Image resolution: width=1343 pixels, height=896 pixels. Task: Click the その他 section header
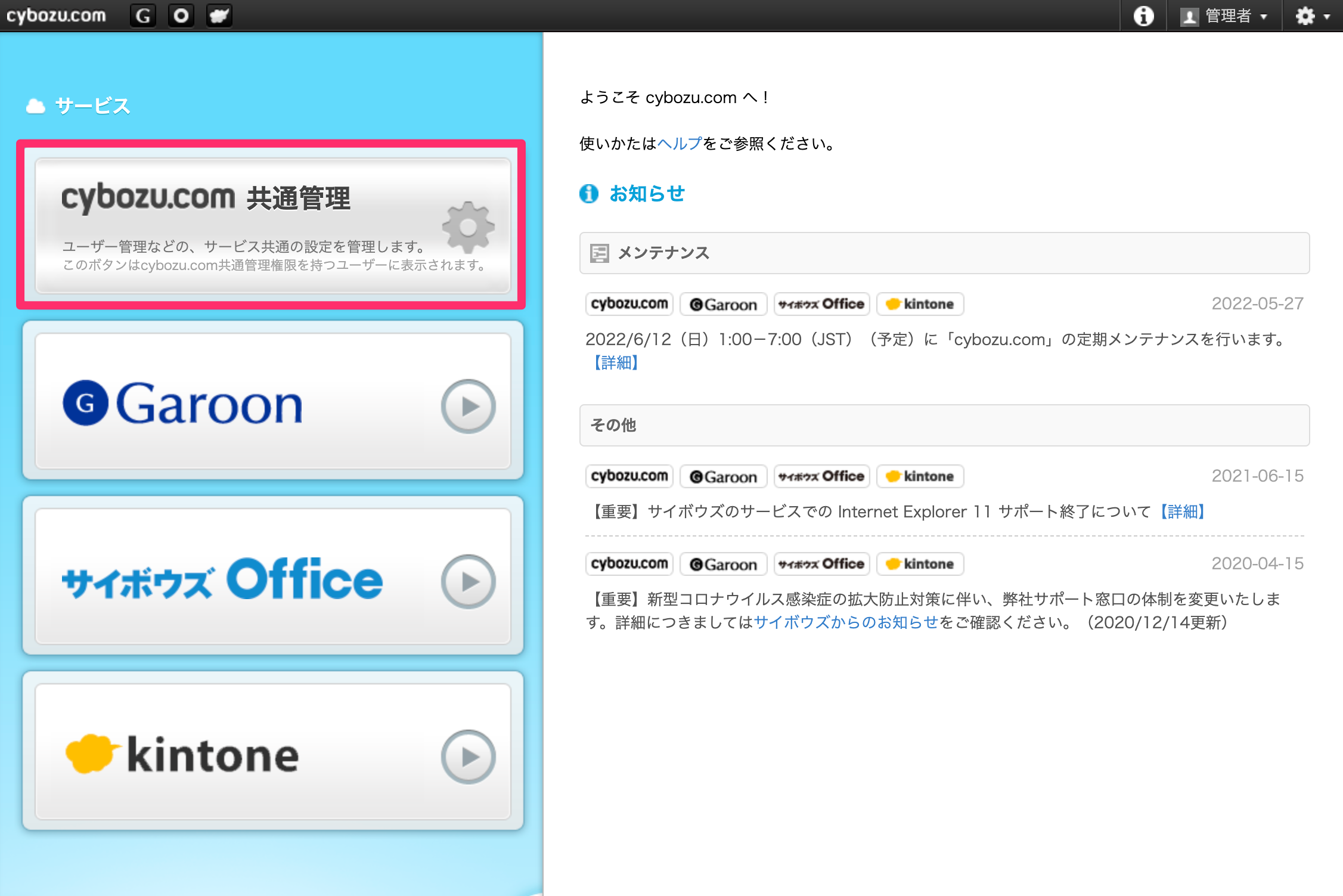[944, 426]
